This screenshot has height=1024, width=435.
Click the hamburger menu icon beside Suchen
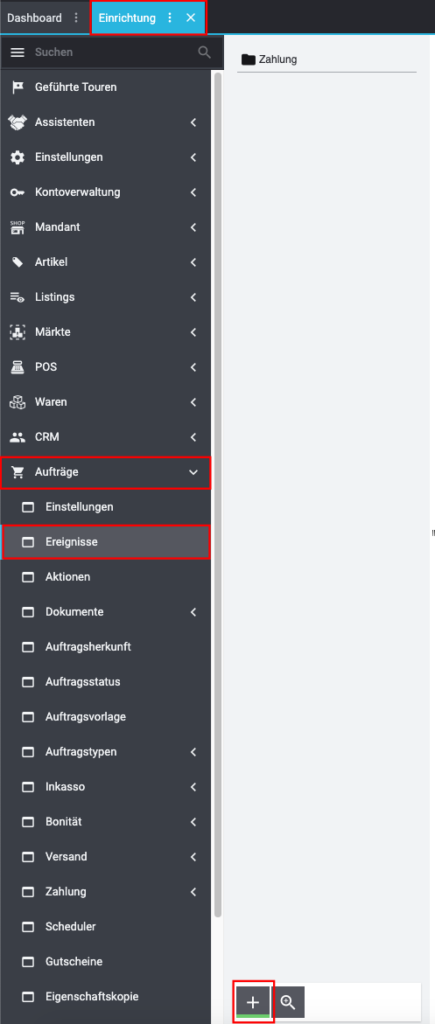17,52
